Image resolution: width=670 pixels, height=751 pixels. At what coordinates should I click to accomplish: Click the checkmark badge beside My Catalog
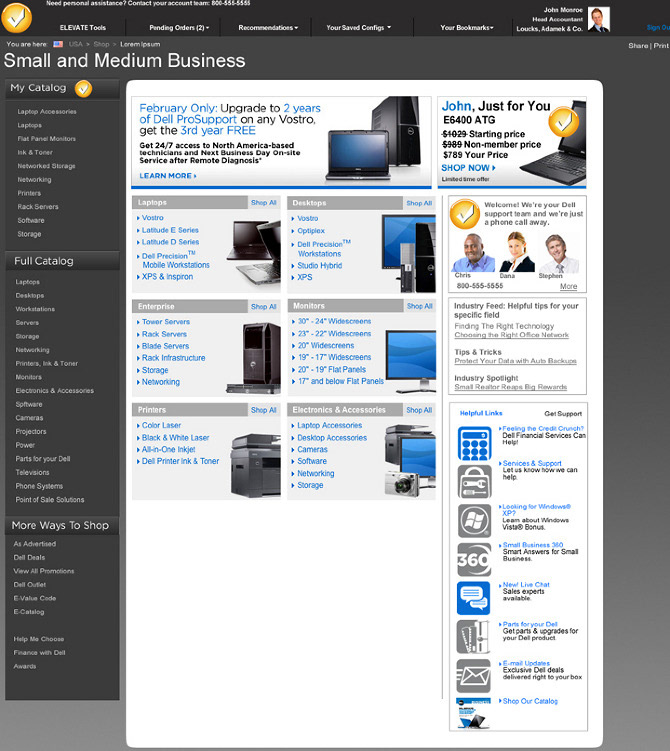[x=83, y=89]
